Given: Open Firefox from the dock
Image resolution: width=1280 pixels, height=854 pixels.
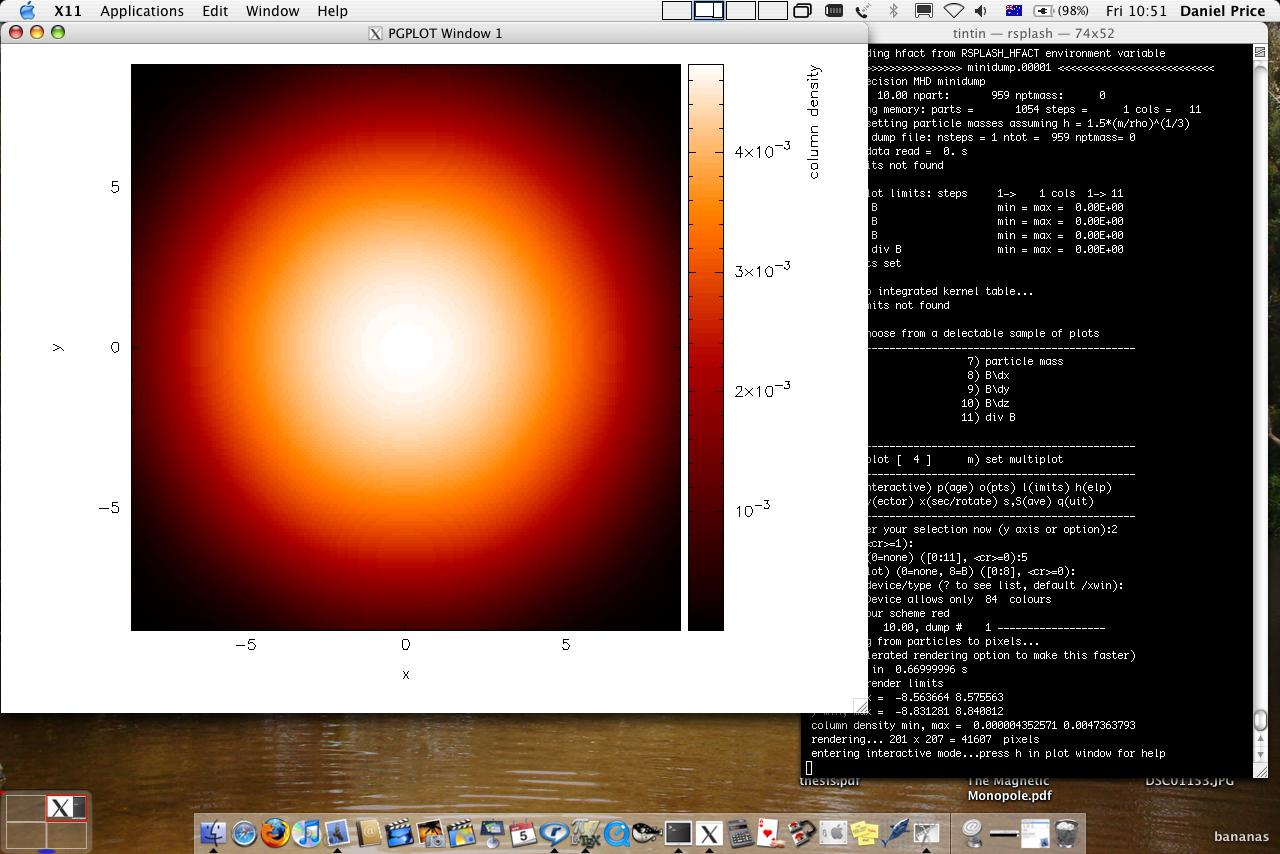Looking at the screenshot, I should tap(276, 832).
